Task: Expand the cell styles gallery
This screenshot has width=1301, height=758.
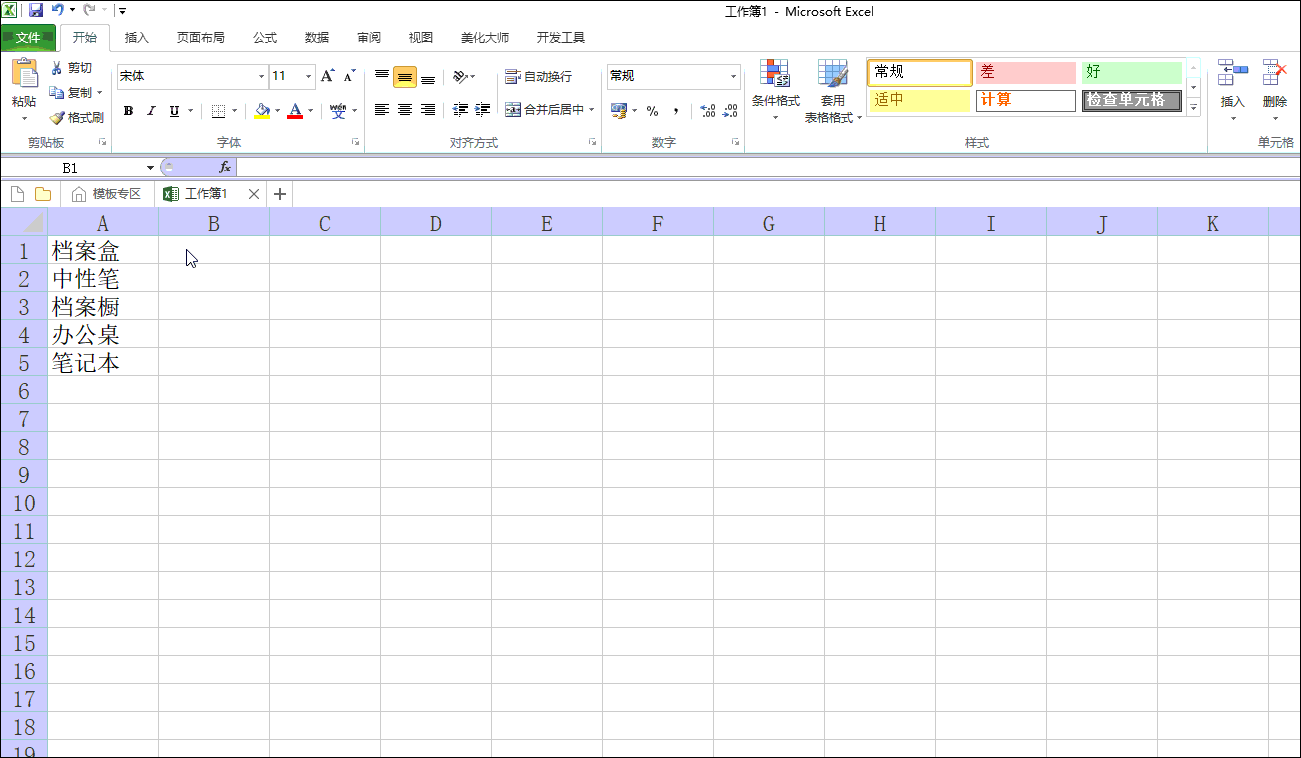Action: 1193,108
